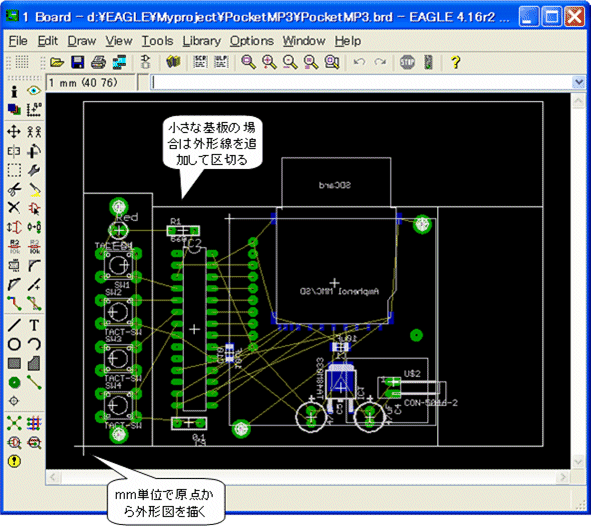Open the Library menu

click(202, 41)
